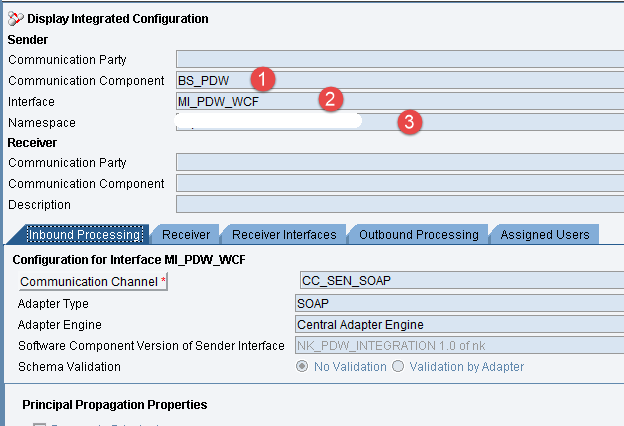This screenshot has width=624, height=426.
Task: Click the receiver Description field
Action: (x=400, y=204)
